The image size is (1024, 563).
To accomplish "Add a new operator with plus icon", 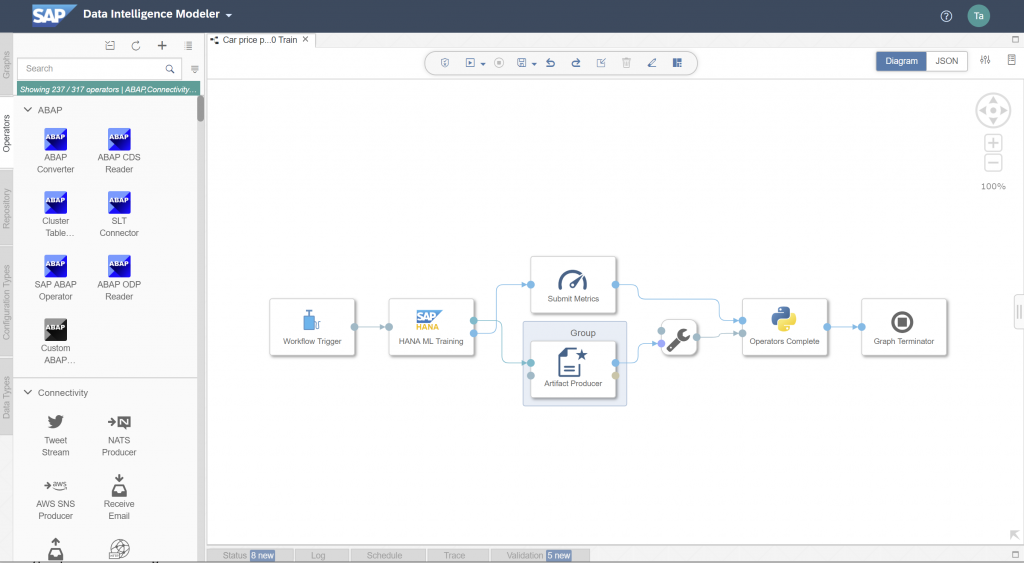I will pos(162,45).
